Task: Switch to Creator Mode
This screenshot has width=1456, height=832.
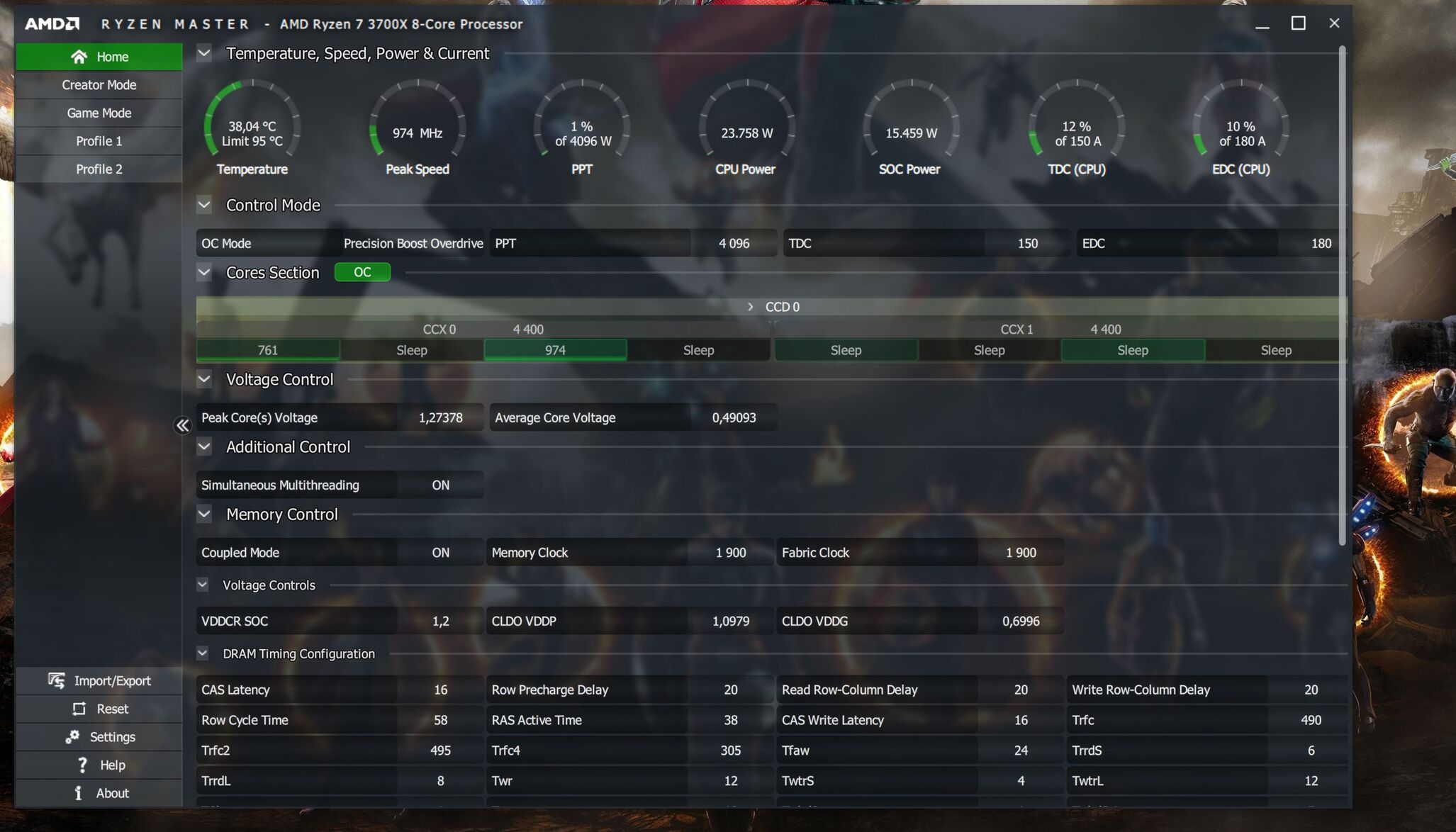Action: click(x=99, y=85)
